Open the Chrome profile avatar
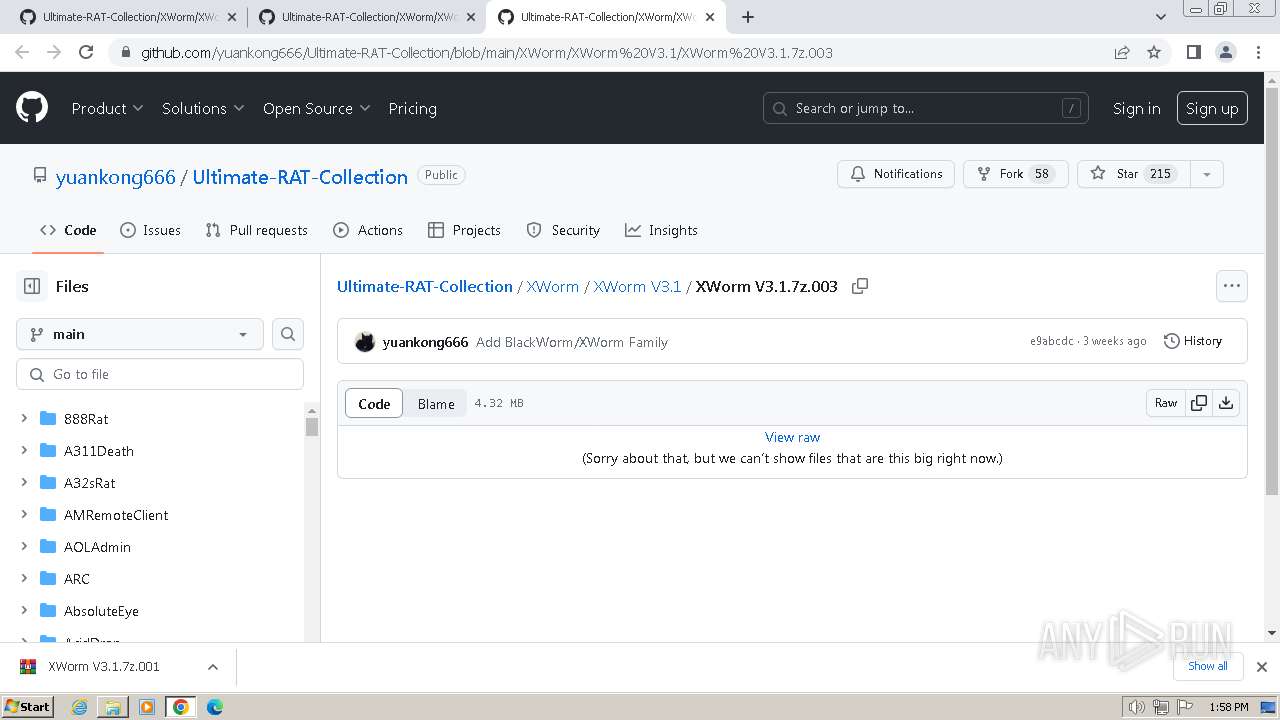This screenshot has height=720, width=1280. point(1225,52)
